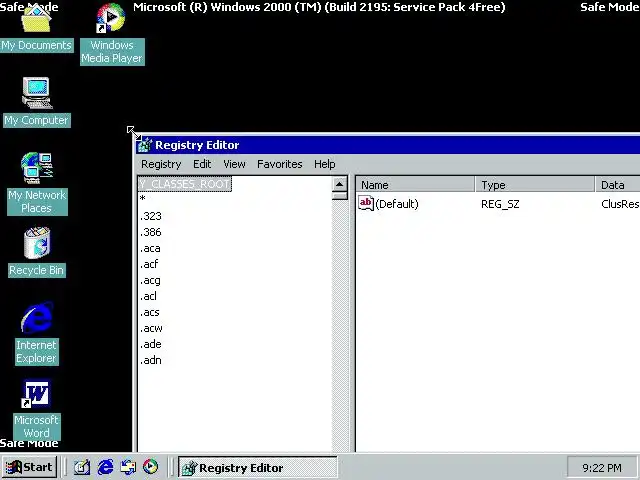Launch Windows Media Player from quick launch
The height and width of the screenshot is (480, 640).
[151, 467]
